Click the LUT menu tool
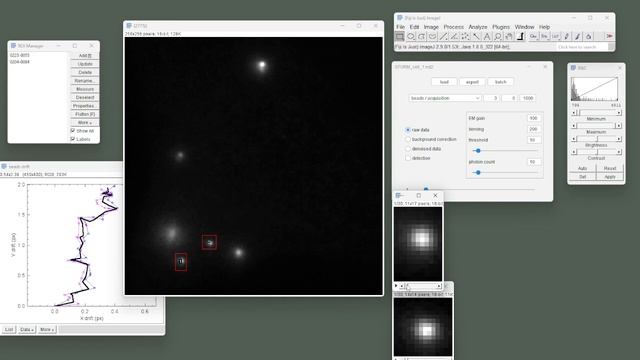Screen dimensions: 640x360 point(556,37)
